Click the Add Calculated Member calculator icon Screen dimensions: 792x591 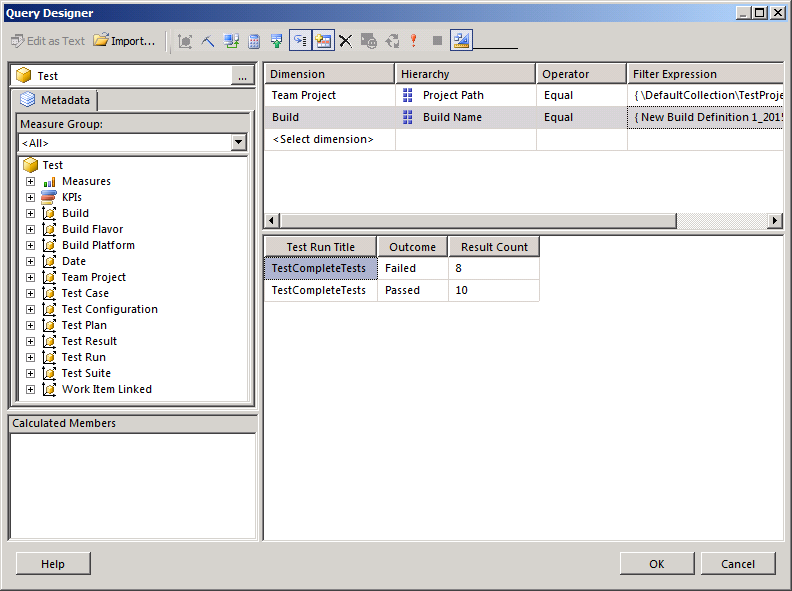tap(254, 41)
